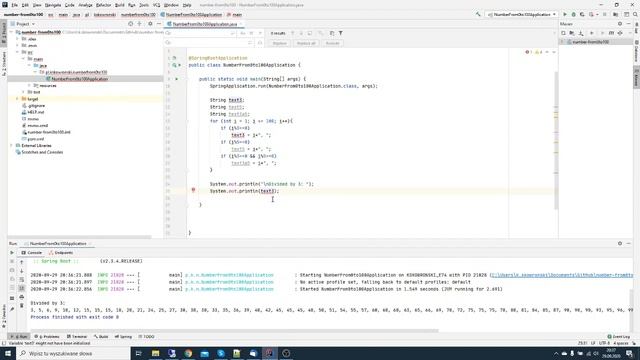The width and height of the screenshot is (640, 360).
Task: Expand External Libraries node
Action: coord(11,145)
